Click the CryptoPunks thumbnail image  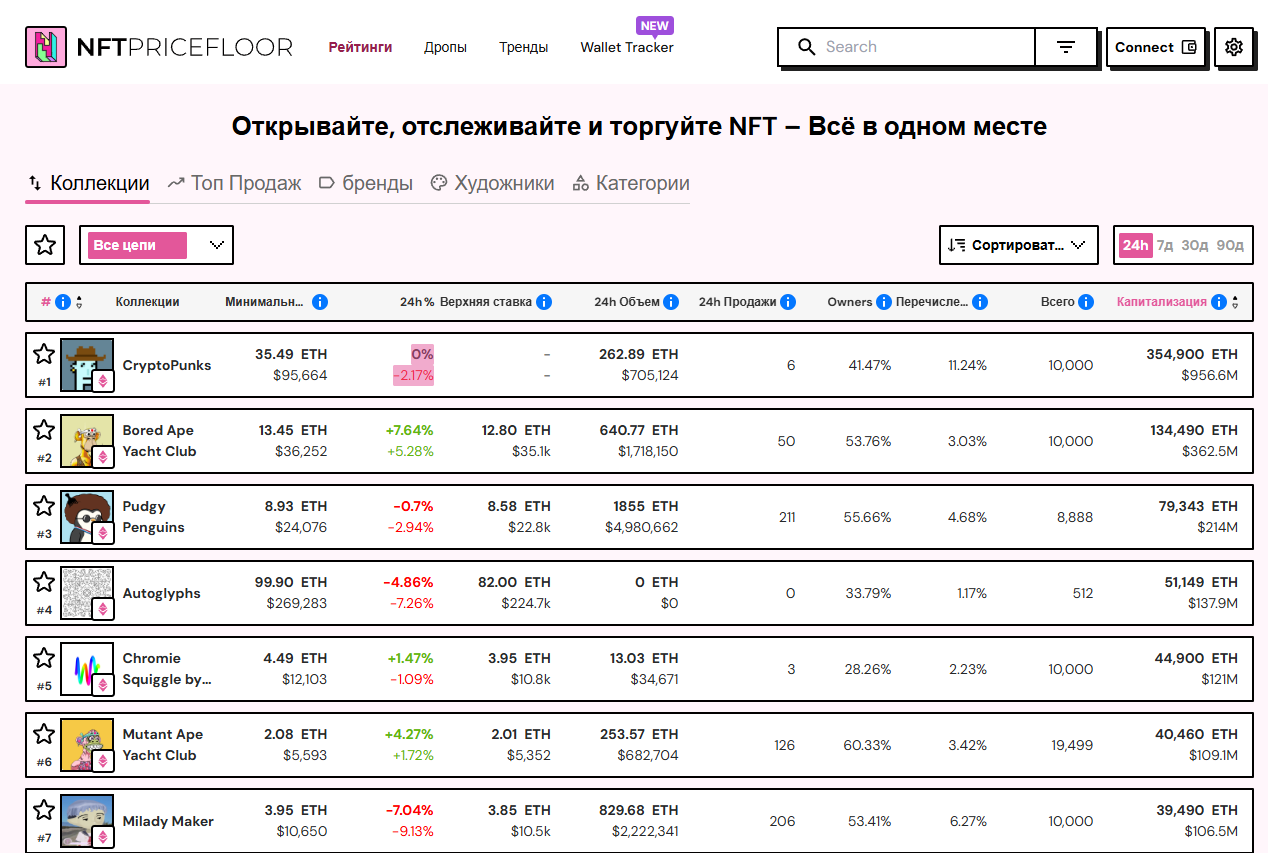click(x=86, y=365)
